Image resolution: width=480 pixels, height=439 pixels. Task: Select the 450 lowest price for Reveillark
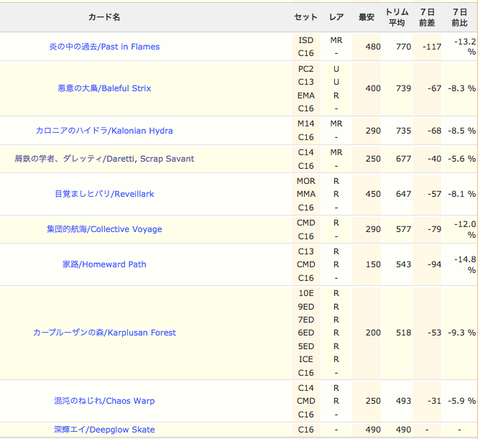(373, 194)
